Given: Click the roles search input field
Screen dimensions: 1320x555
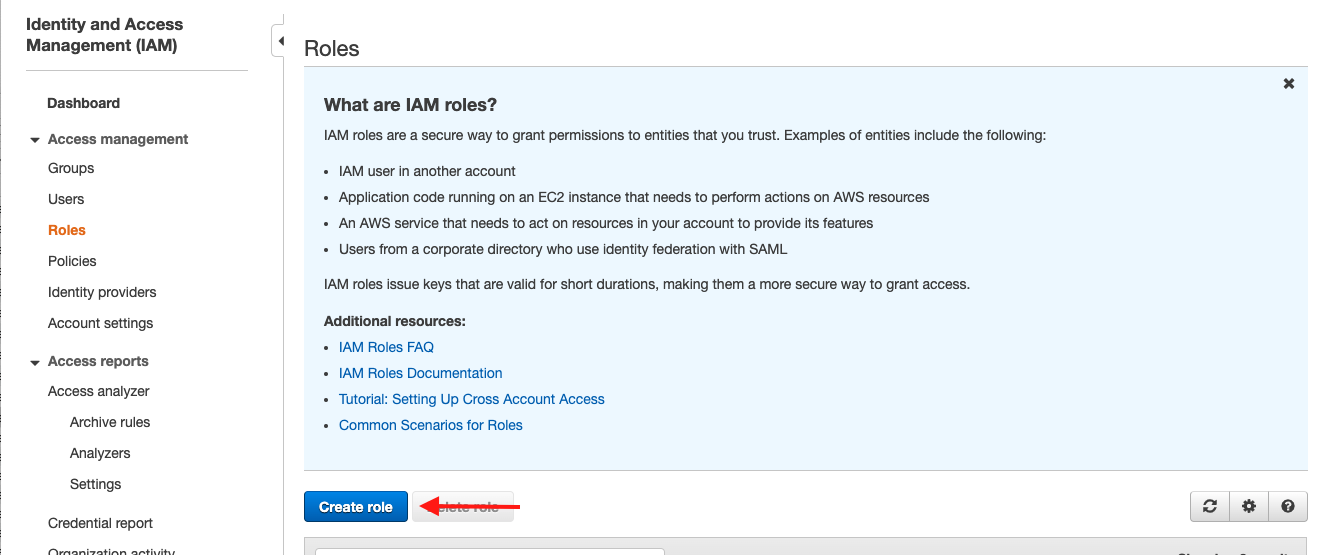Looking at the screenshot, I should pos(490,550).
